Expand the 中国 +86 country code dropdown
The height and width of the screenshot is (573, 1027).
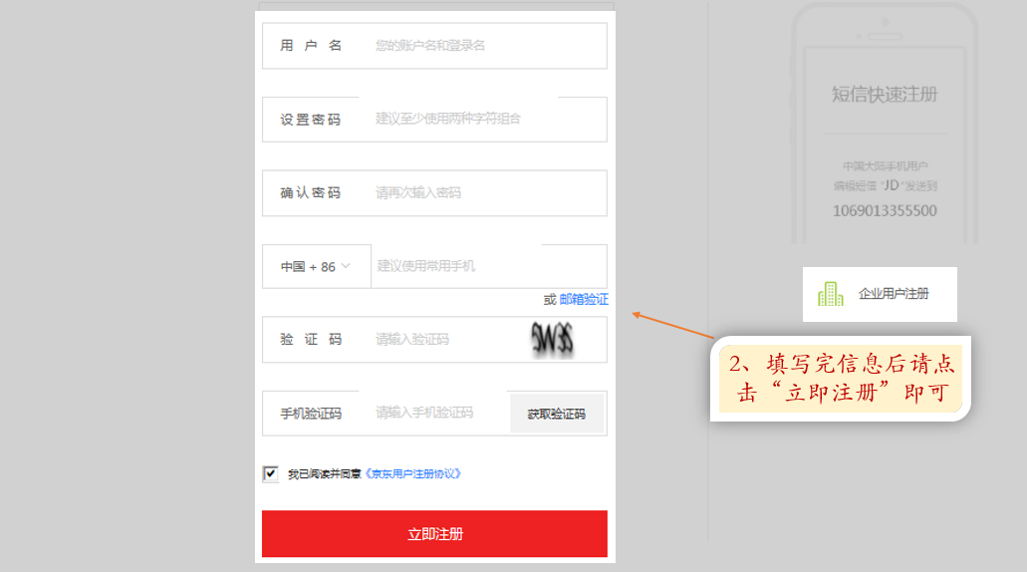pos(316,267)
